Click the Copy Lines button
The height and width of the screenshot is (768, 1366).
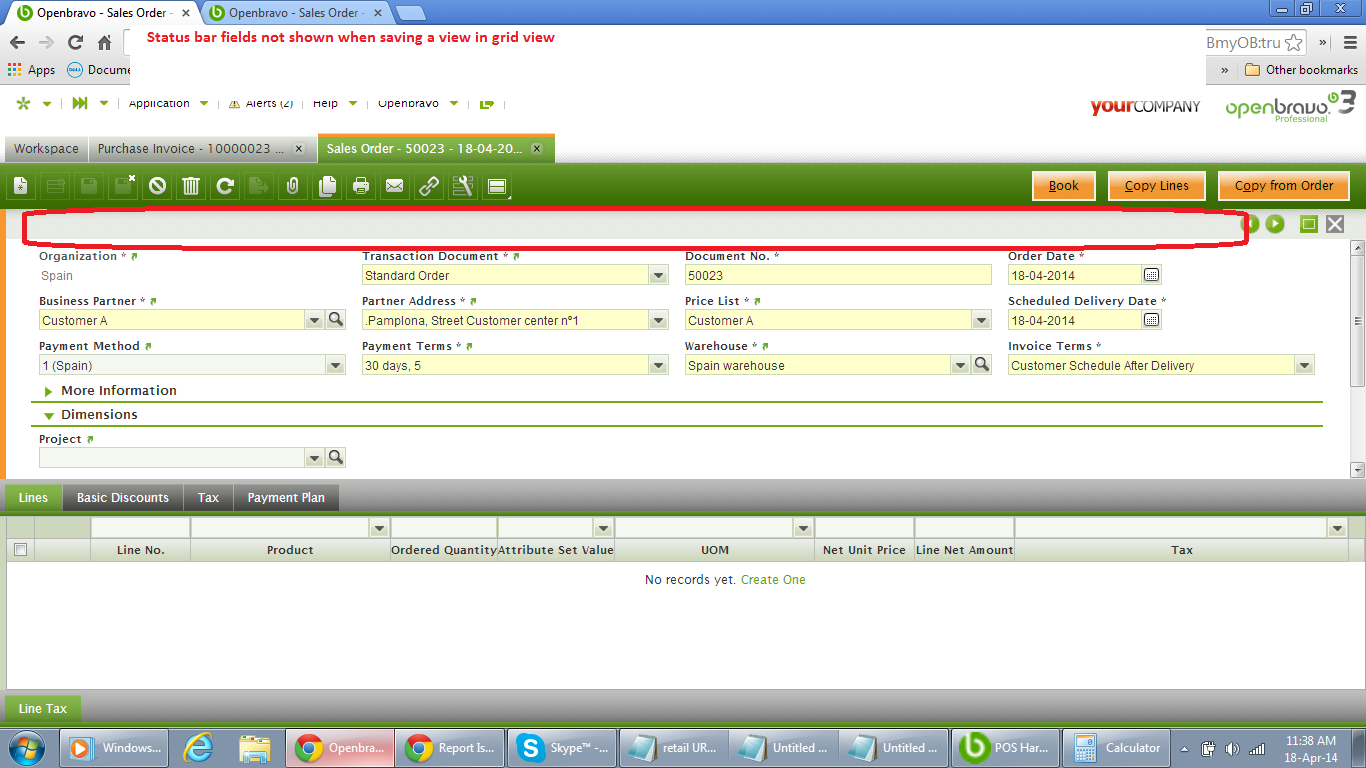coord(1157,185)
